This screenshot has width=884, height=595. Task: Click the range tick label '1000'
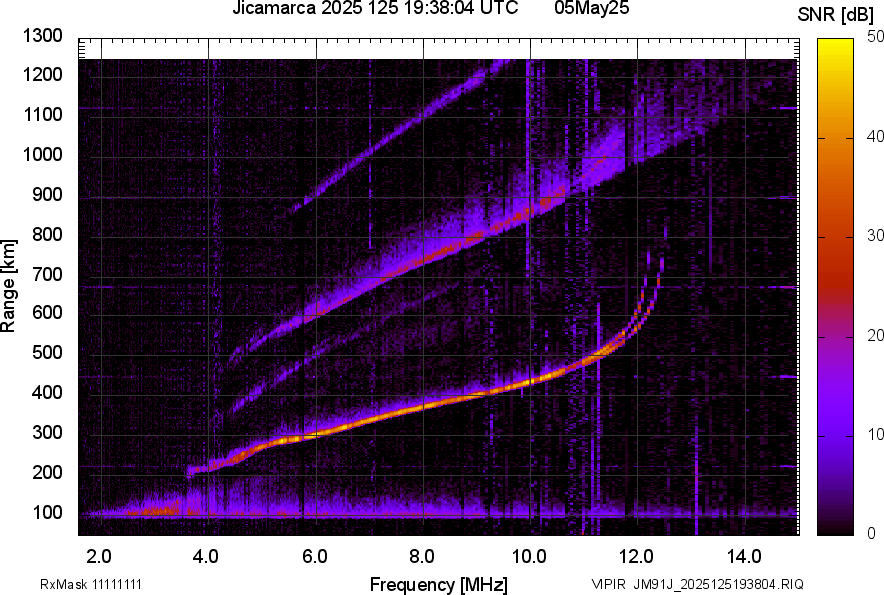click(42, 154)
